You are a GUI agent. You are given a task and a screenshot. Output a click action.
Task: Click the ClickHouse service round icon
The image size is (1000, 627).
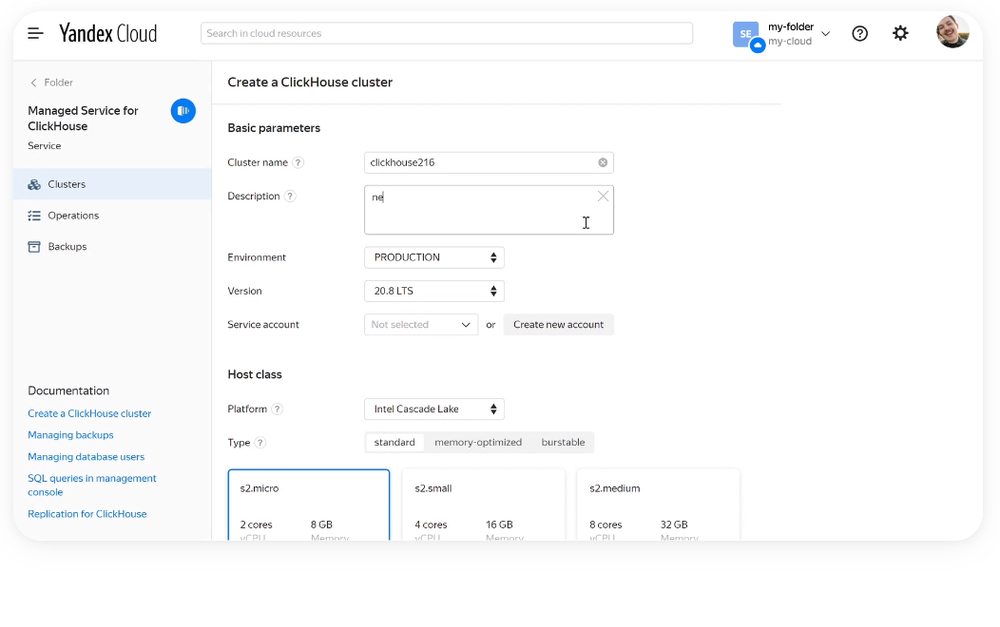click(x=183, y=111)
